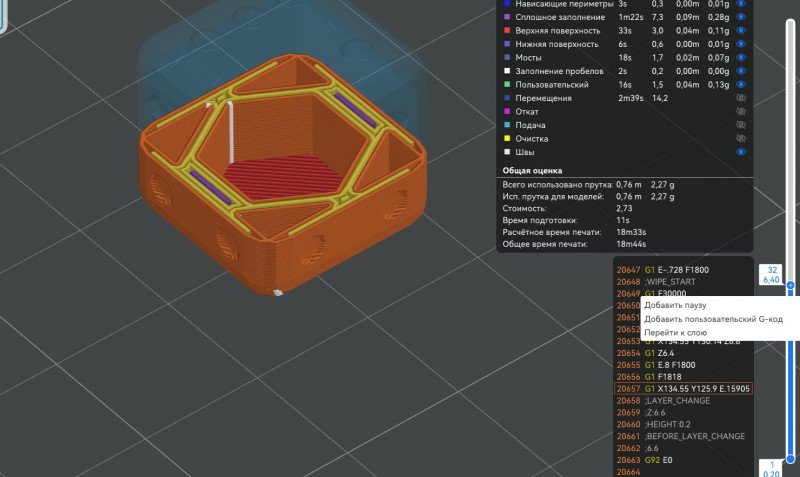Choose 'Добавить пользовательский G-код' menu item
This screenshot has width=800, height=477.
[712, 319]
